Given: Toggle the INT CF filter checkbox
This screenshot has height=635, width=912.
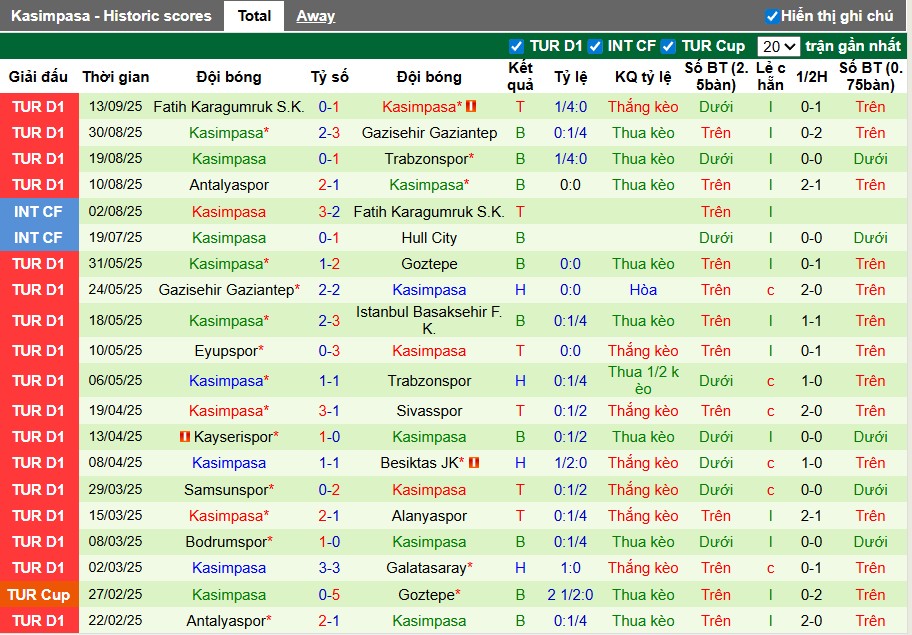Looking at the screenshot, I should tap(595, 46).
